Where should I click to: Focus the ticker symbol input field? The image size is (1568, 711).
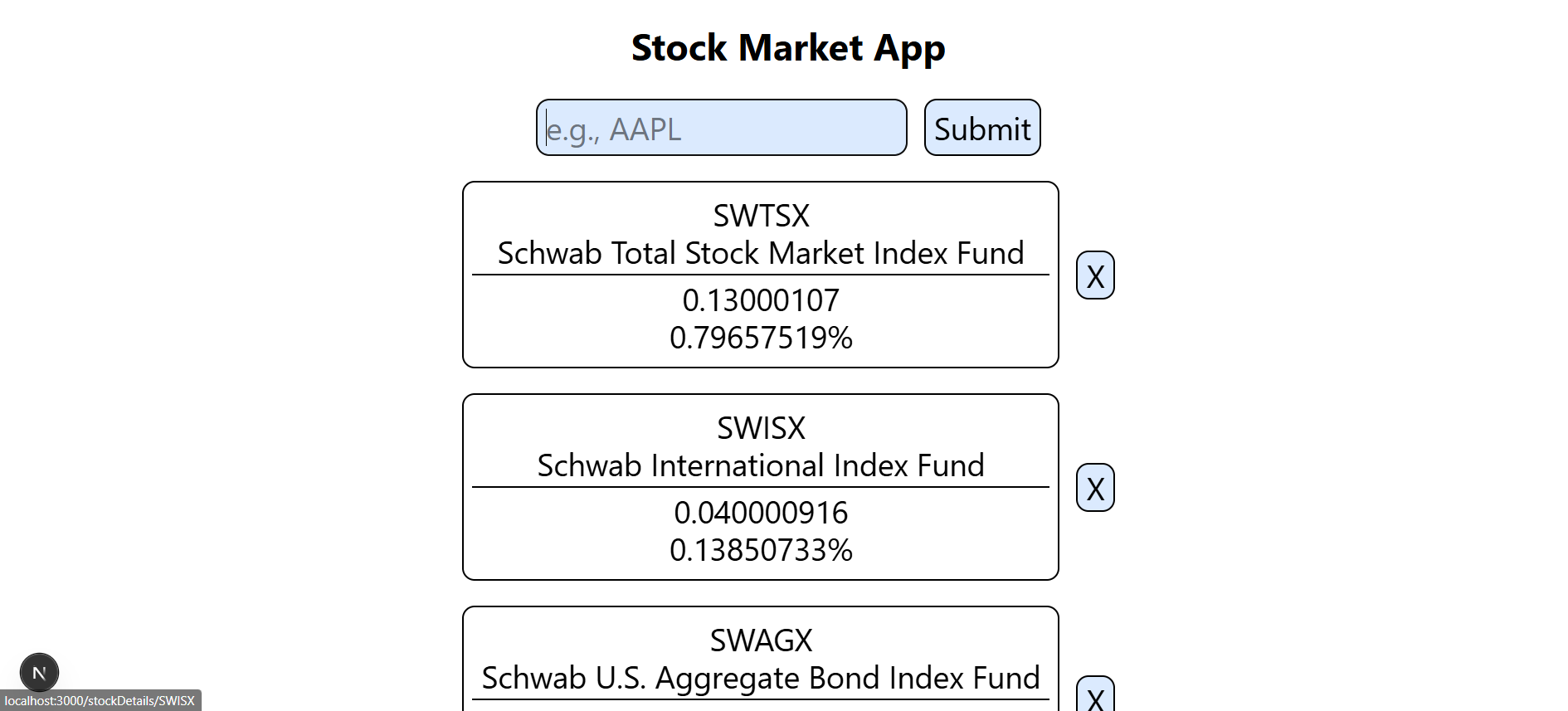pyautogui.click(x=721, y=128)
